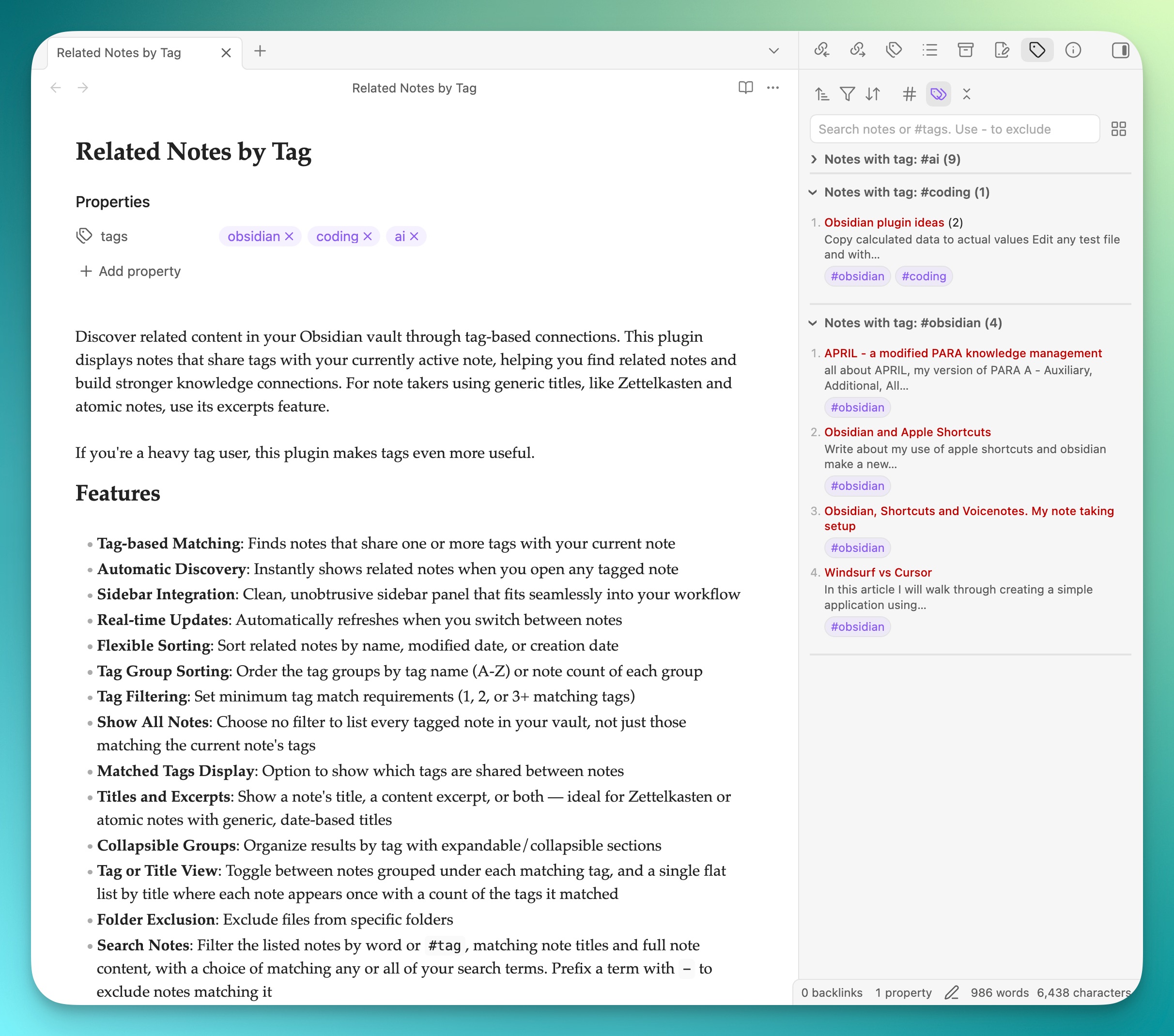Click #obsidian pill under APRIL note
The width and height of the screenshot is (1174, 1036).
[x=858, y=408]
